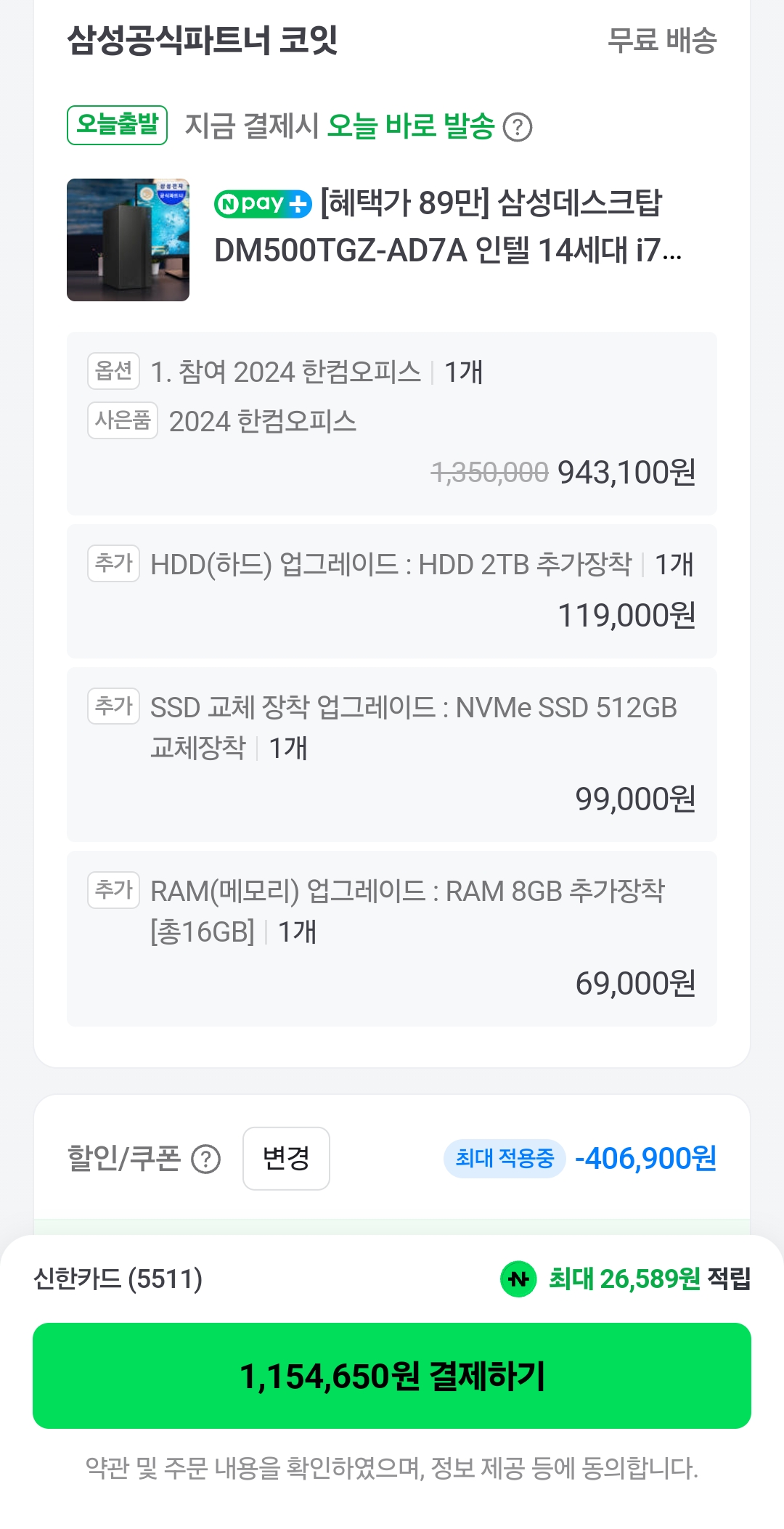Tap the 사은품 tag label

(123, 420)
